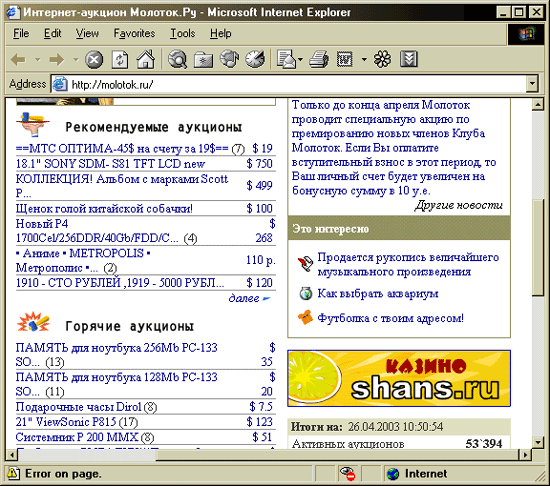
Task: Click the vertical scrollbar down arrow
Action: point(538,442)
